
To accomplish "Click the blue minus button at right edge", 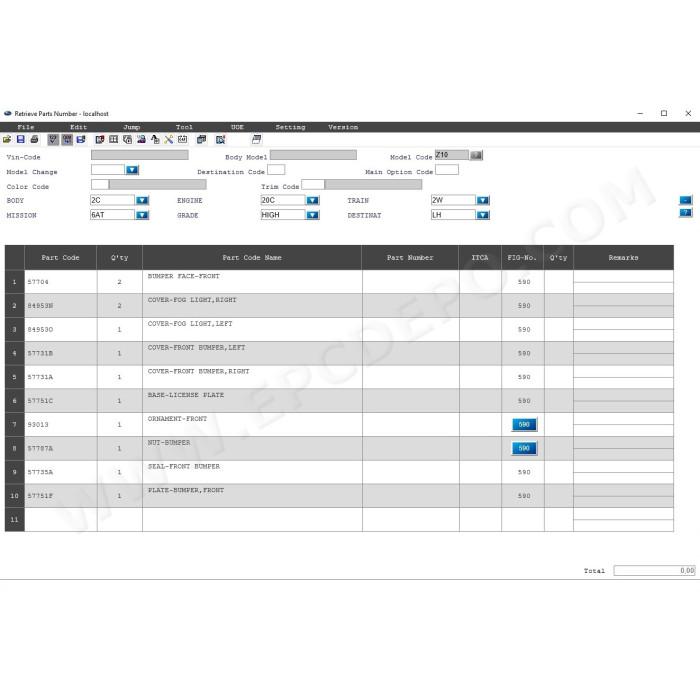I will click(686, 200).
